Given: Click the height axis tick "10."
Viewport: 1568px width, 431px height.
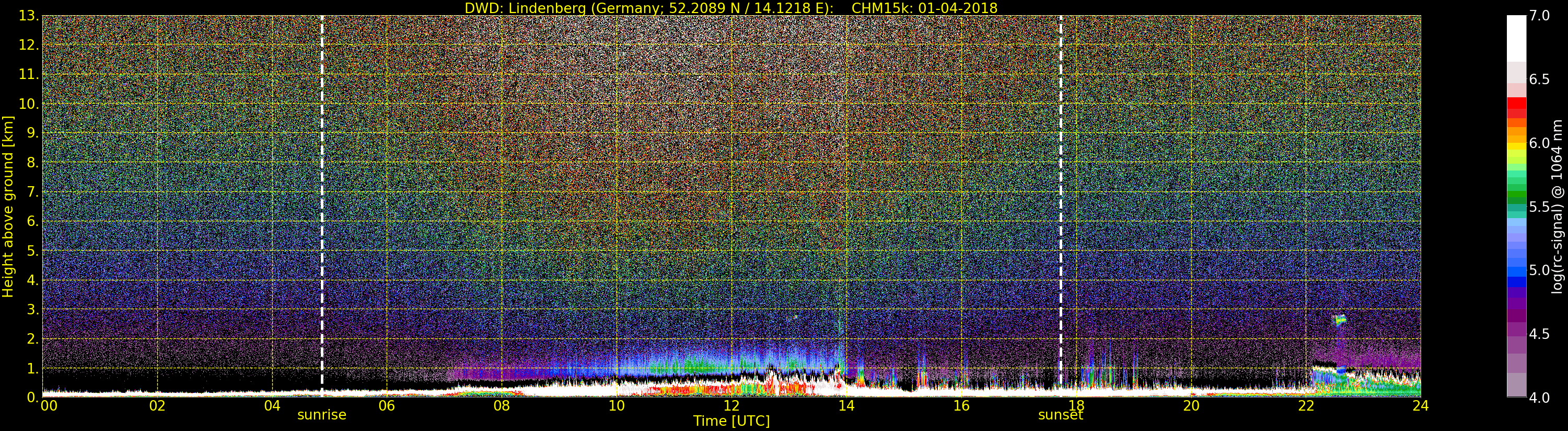Looking at the screenshot, I should coord(29,104).
